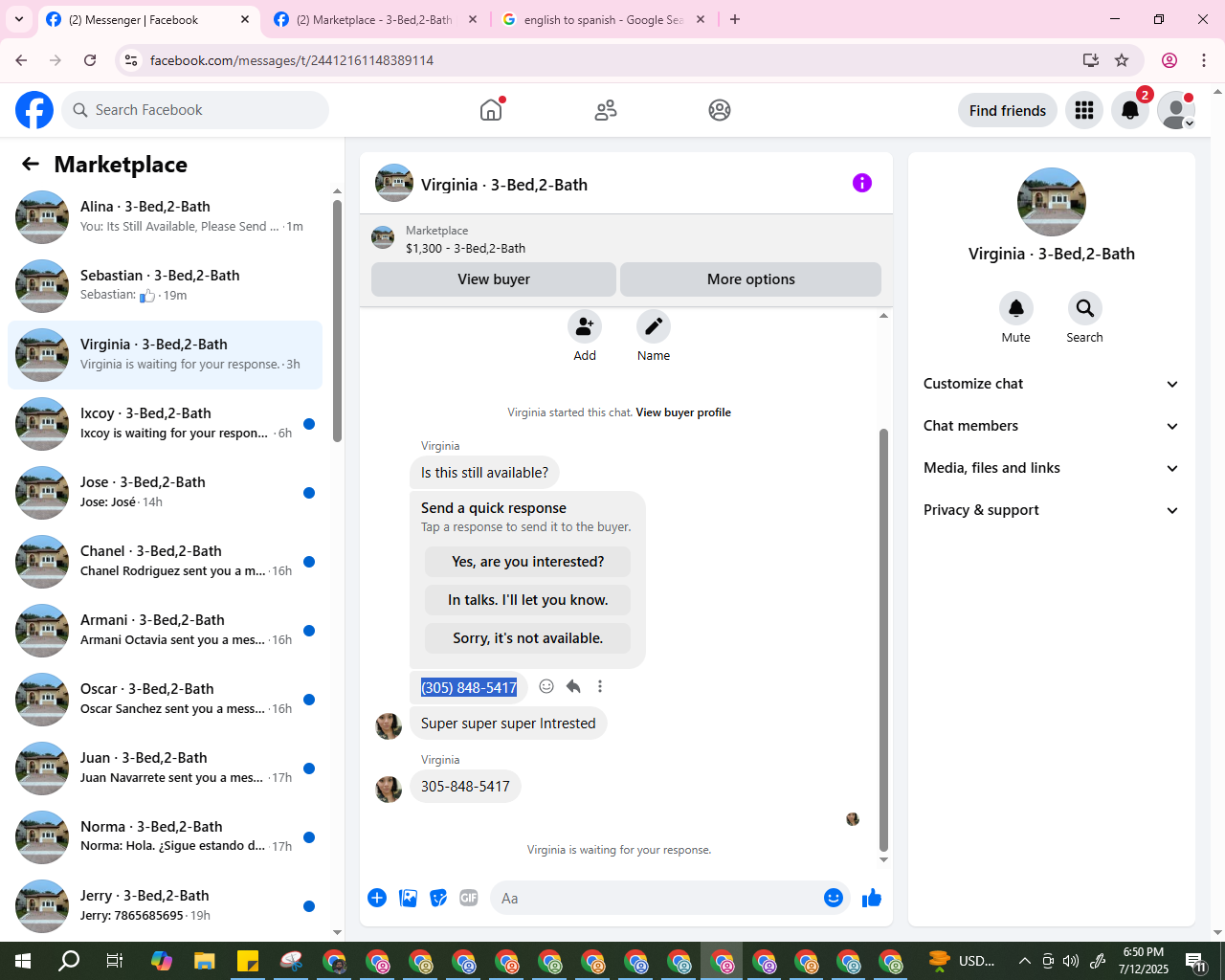Click the Chrome address bar URL
Viewport: 1225px width, 980px height.
(292, 60)
